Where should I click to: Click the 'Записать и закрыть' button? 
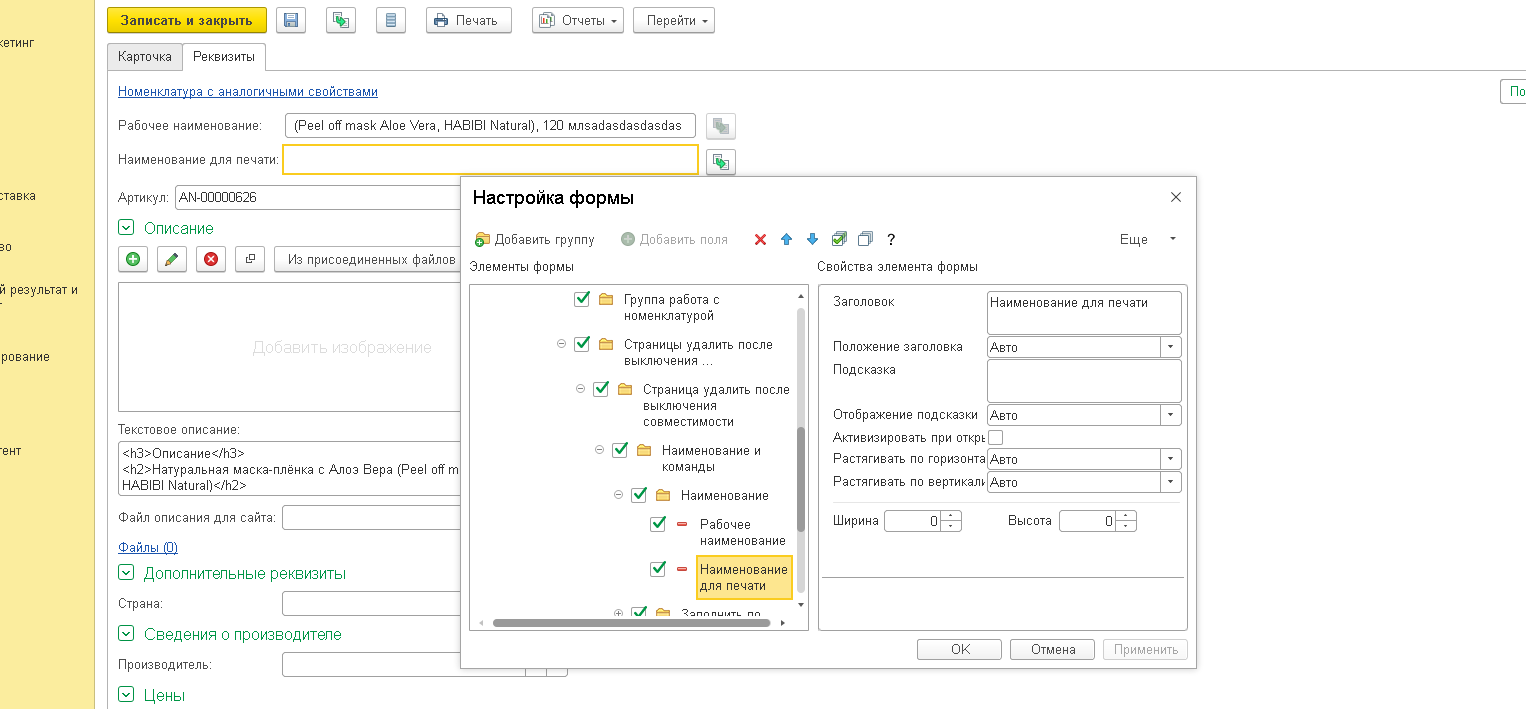tap(187, 20)
